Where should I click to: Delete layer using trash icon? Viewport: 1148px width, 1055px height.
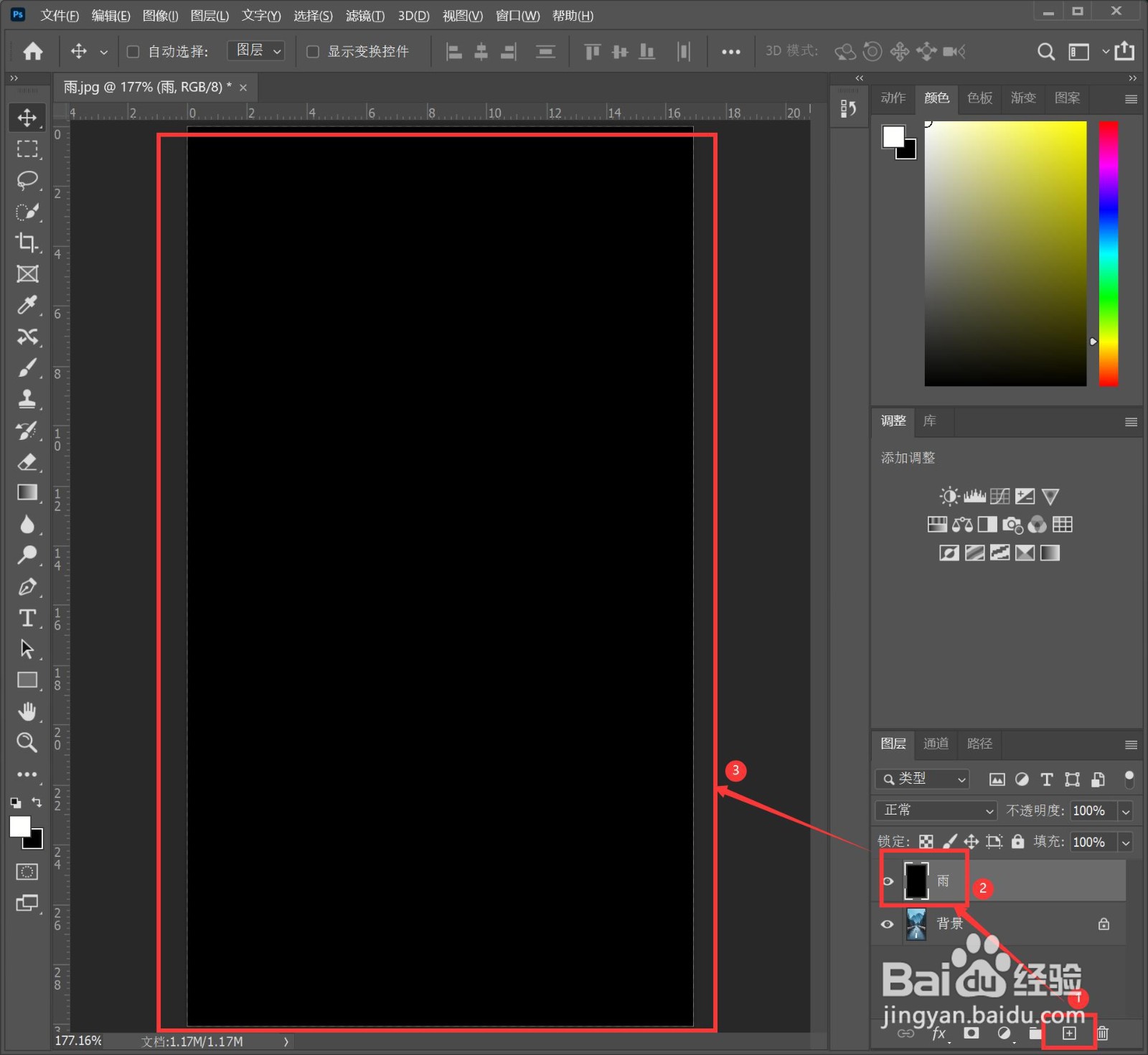coord(1103,1033)
